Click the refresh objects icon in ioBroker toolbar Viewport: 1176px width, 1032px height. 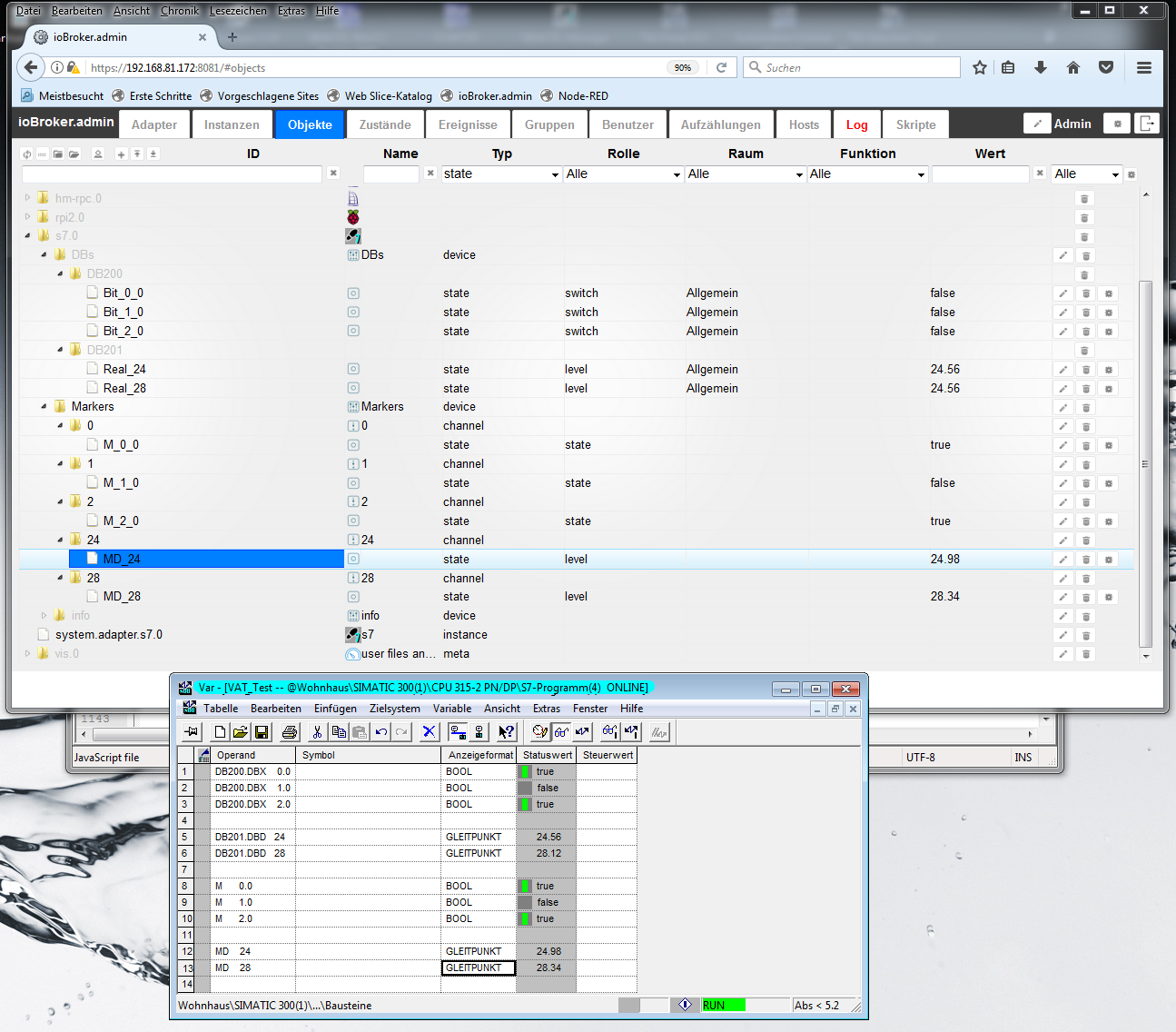coord(27,154)
